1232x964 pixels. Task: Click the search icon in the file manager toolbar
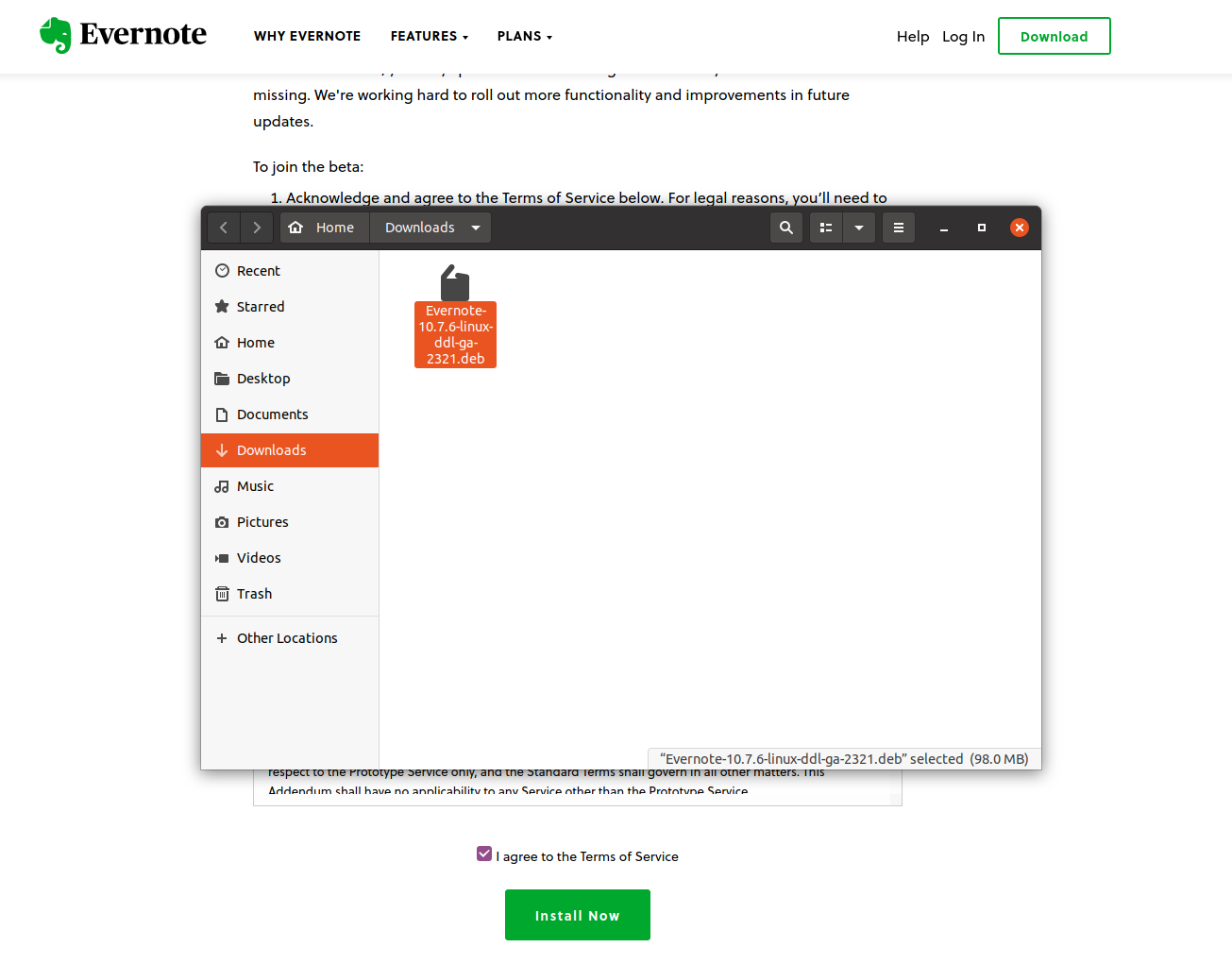[x=785, y=228]
